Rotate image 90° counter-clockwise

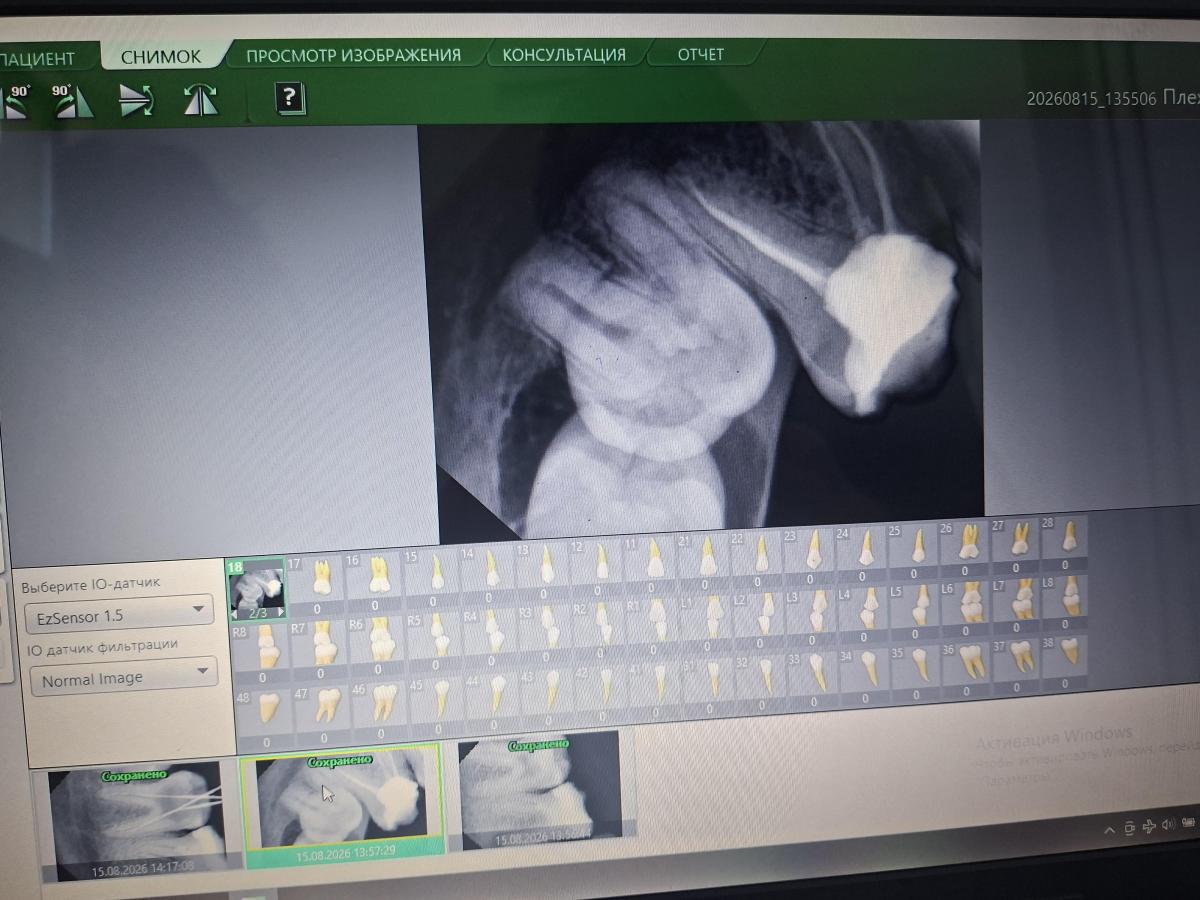tap(15, 102)
